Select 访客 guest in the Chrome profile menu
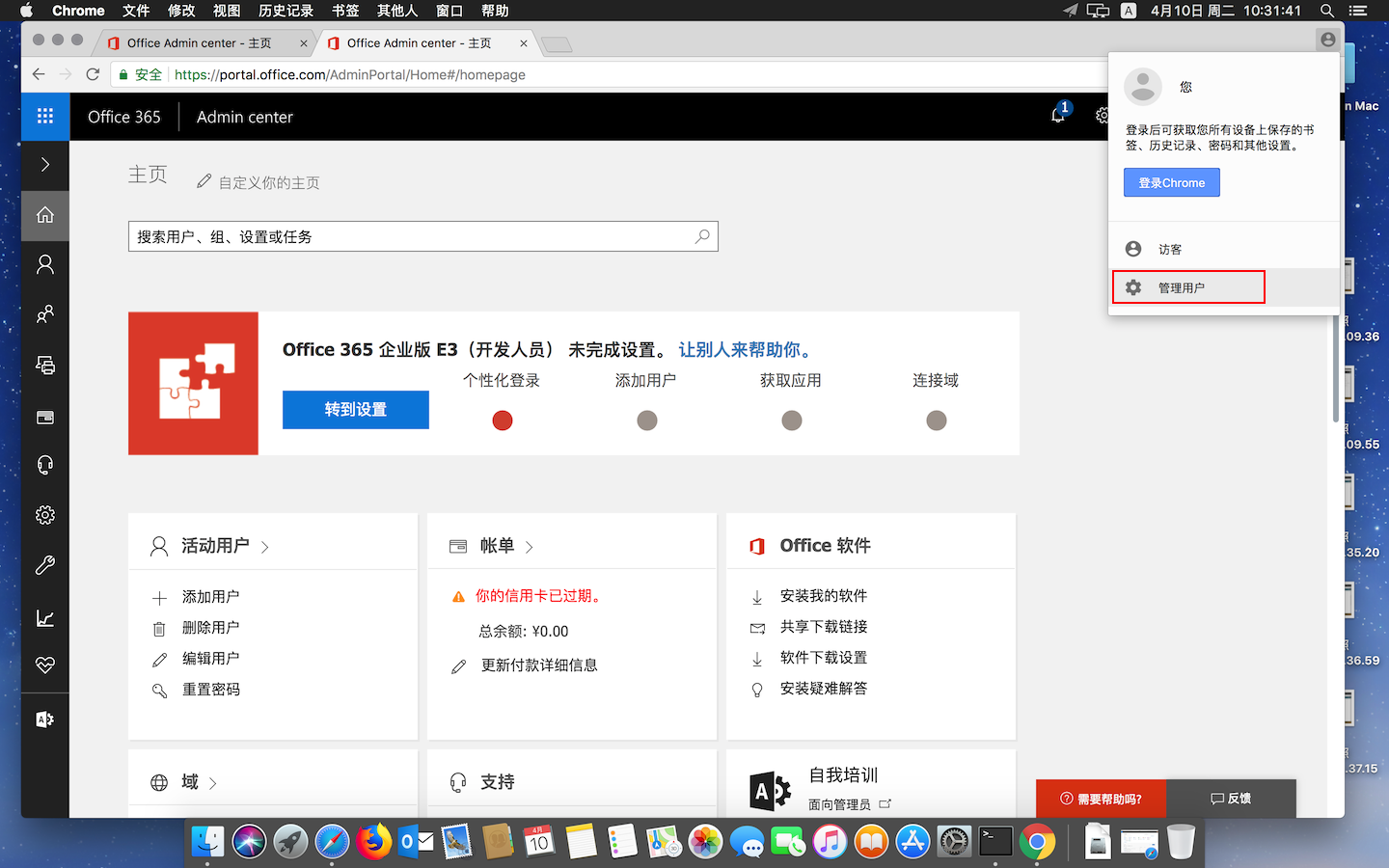This screenshot has height=868, width=1389. [1224, 249]
